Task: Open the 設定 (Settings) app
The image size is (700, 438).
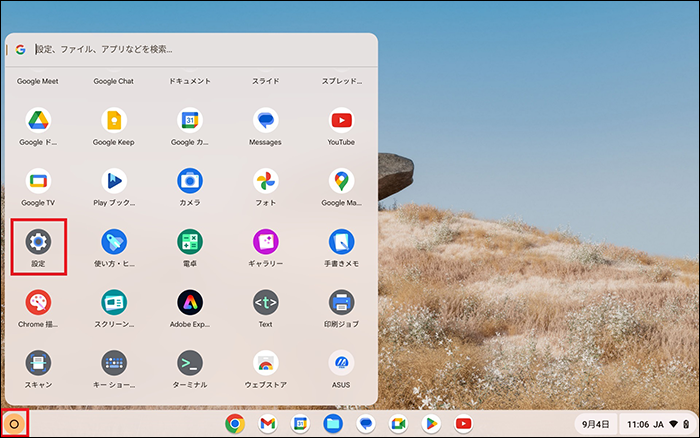Action: coord(38,242)
